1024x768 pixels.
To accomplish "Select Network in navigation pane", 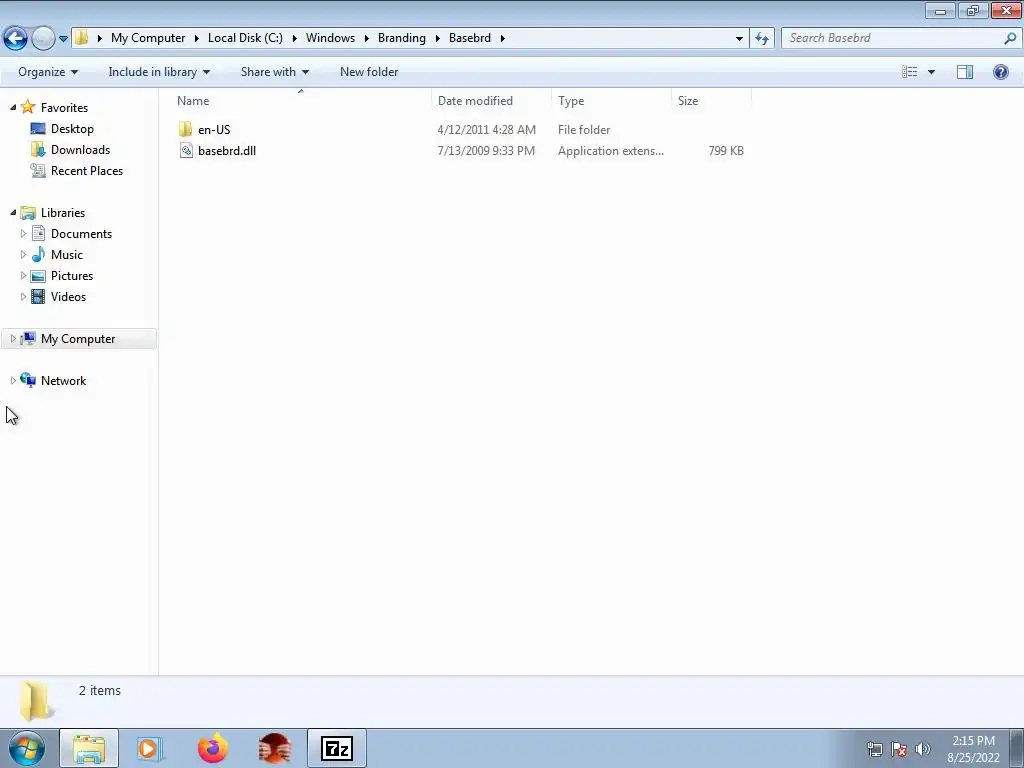I will pyautogui.click(x=63, y=380).
